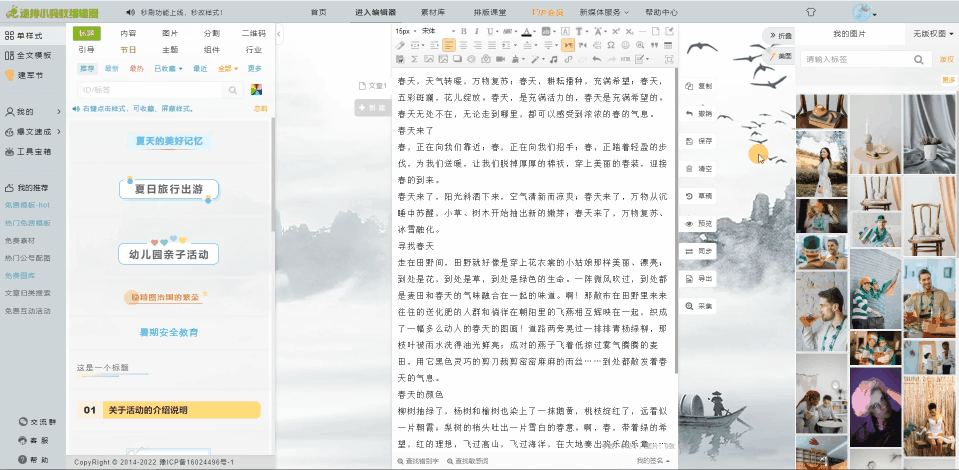
Task: Click the style search magnifier icon
Action: point(232,90)
